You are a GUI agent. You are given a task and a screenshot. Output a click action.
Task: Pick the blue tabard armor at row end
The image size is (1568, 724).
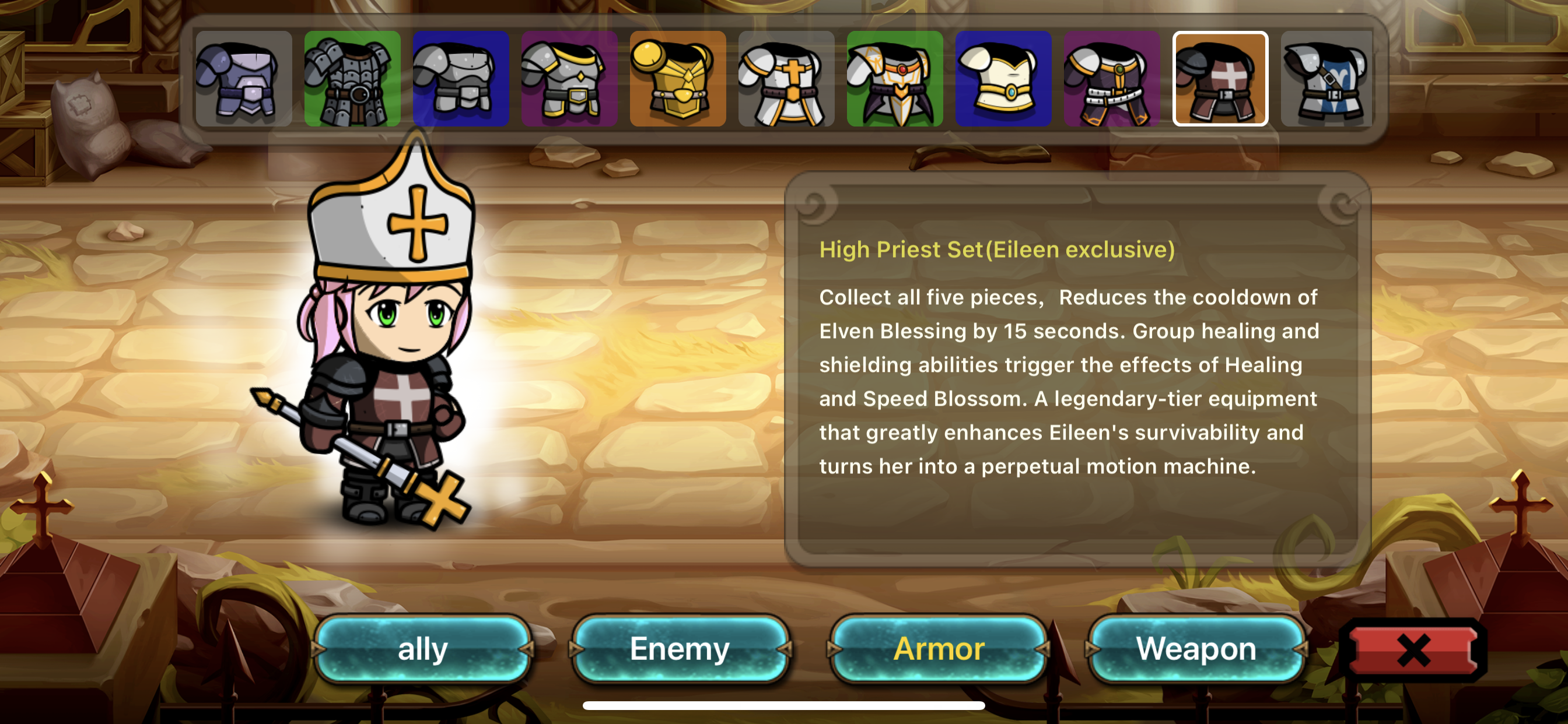(x=1326, y=79)
